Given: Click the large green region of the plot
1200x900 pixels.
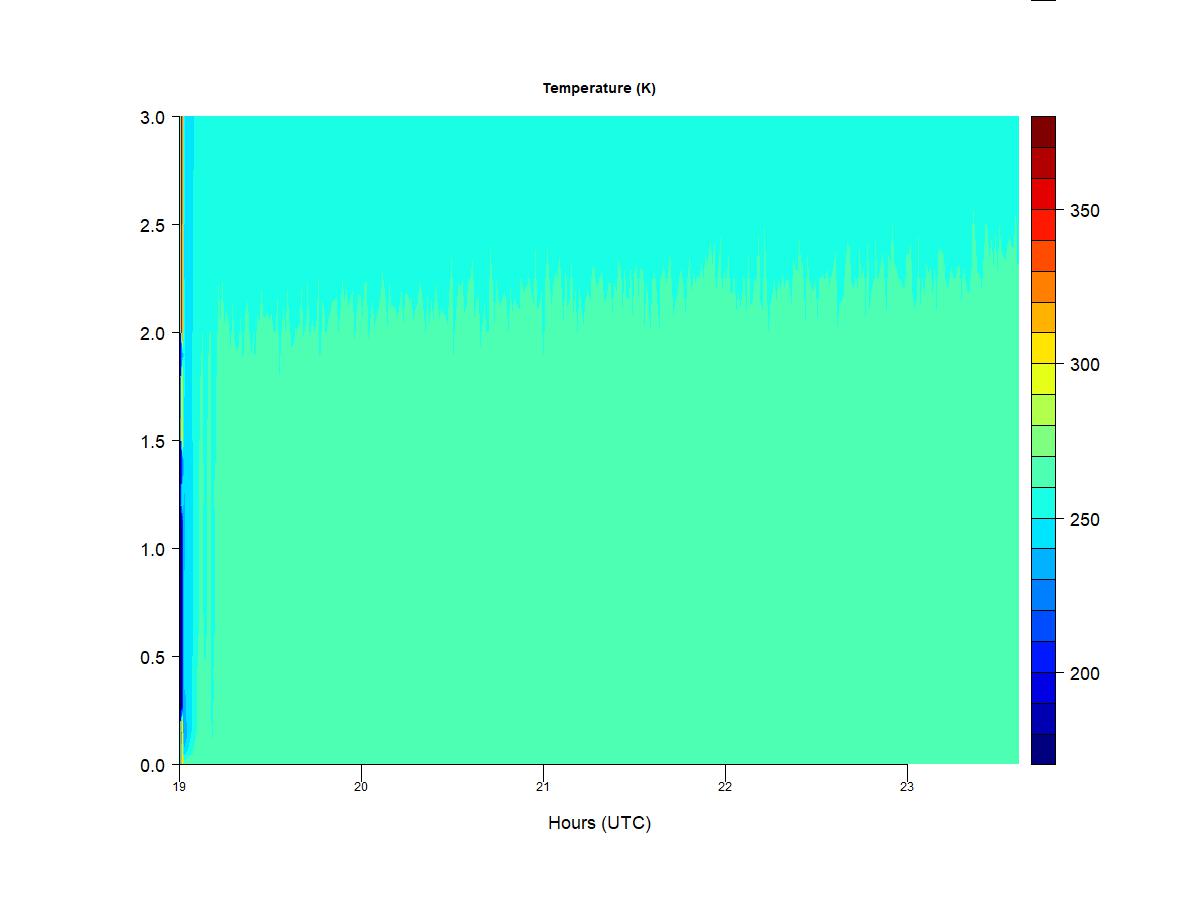Looking at the screenshot, I should point(600,550).
